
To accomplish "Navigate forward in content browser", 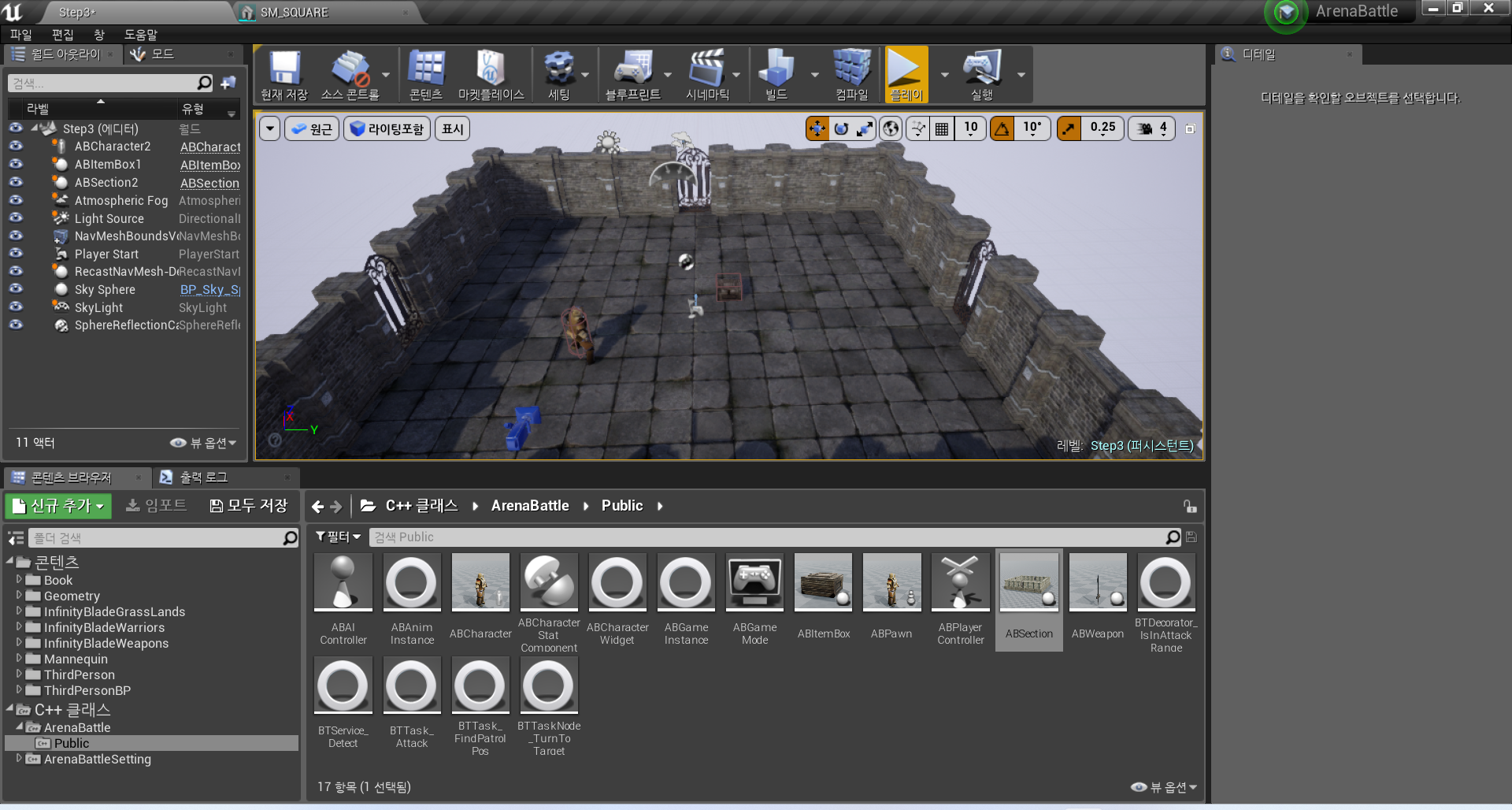I will tap(336, 507).
